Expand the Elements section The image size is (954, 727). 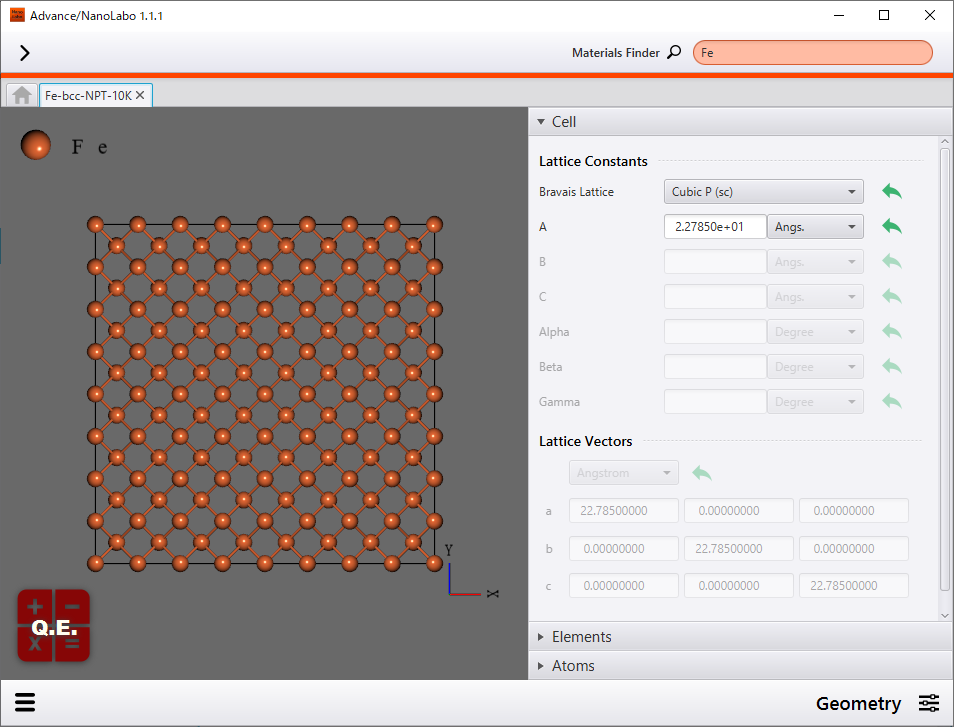(x=740, y=636)
